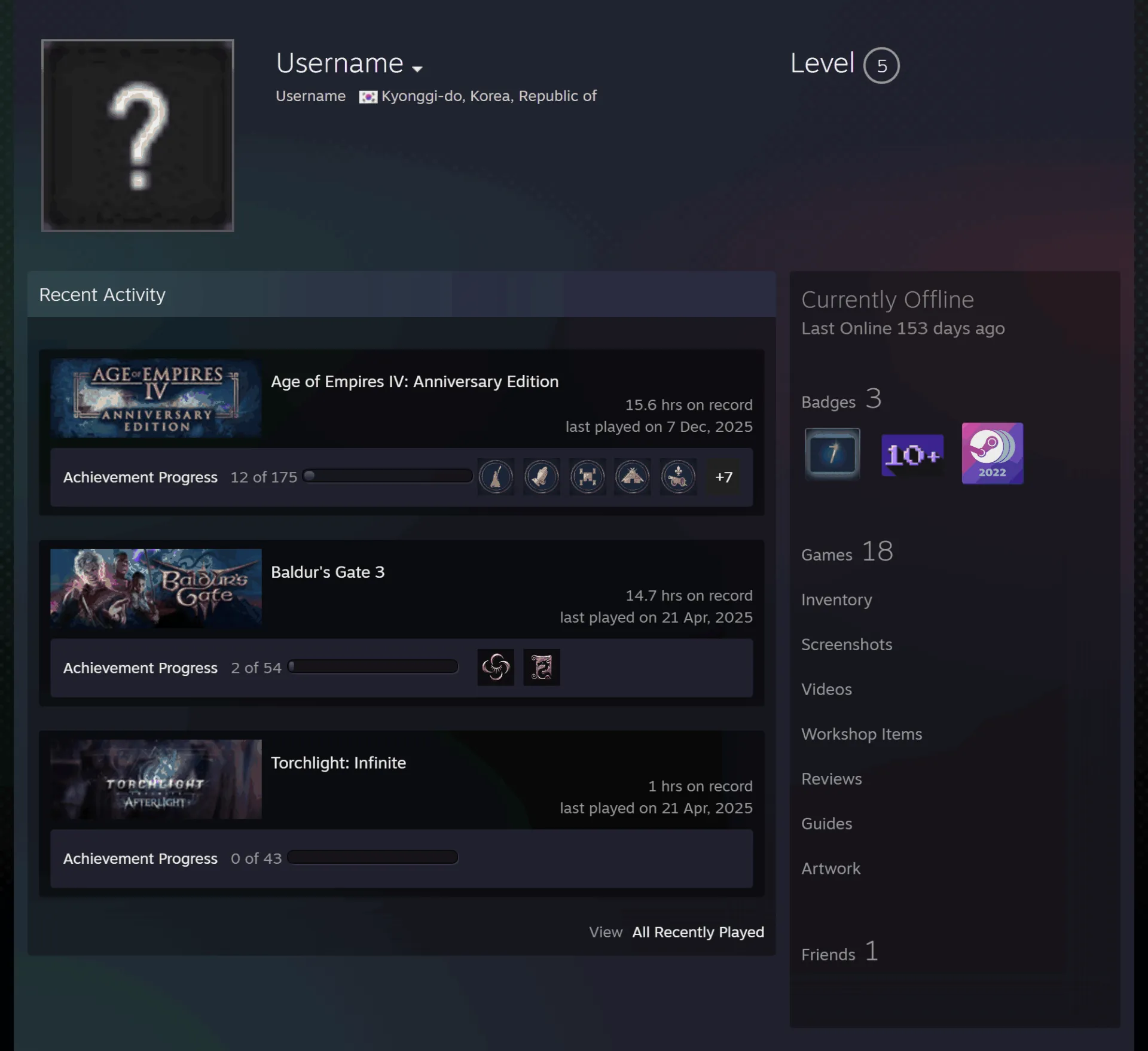1148x1051 pixels.
Task: Show the +7 more achievements button
Action: 723,477
